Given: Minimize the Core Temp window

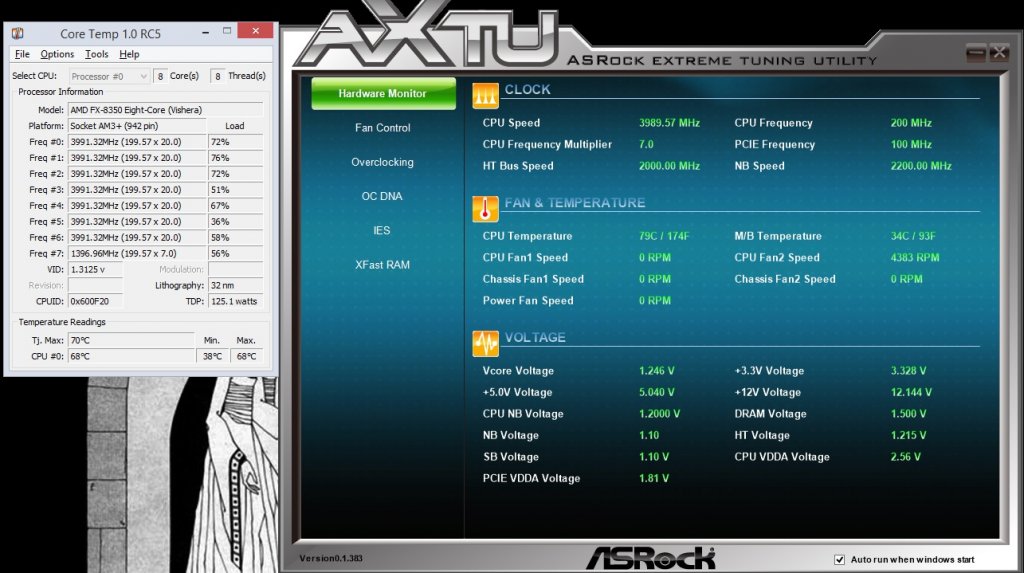Looking at the screenshot, I should point(205,31).
